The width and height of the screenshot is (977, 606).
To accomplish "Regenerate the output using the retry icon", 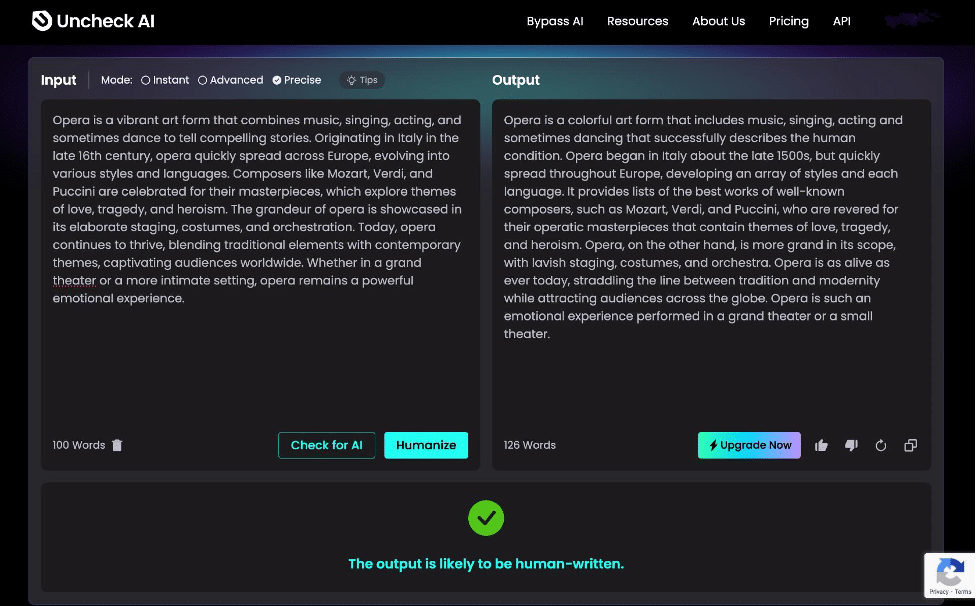I will click(881, 445).
